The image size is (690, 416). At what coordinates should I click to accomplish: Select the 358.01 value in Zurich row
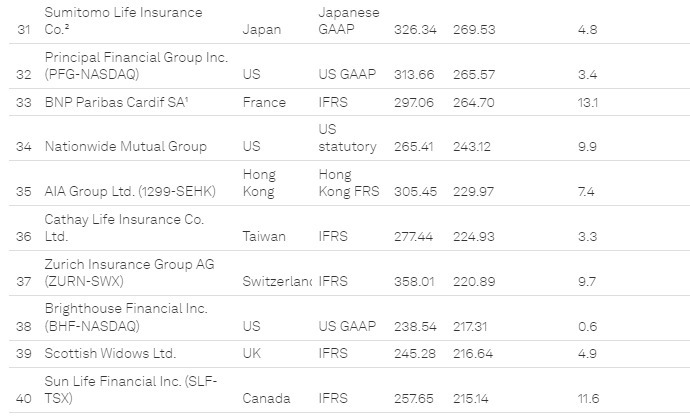pyautogui.click(x=417, y=281)
